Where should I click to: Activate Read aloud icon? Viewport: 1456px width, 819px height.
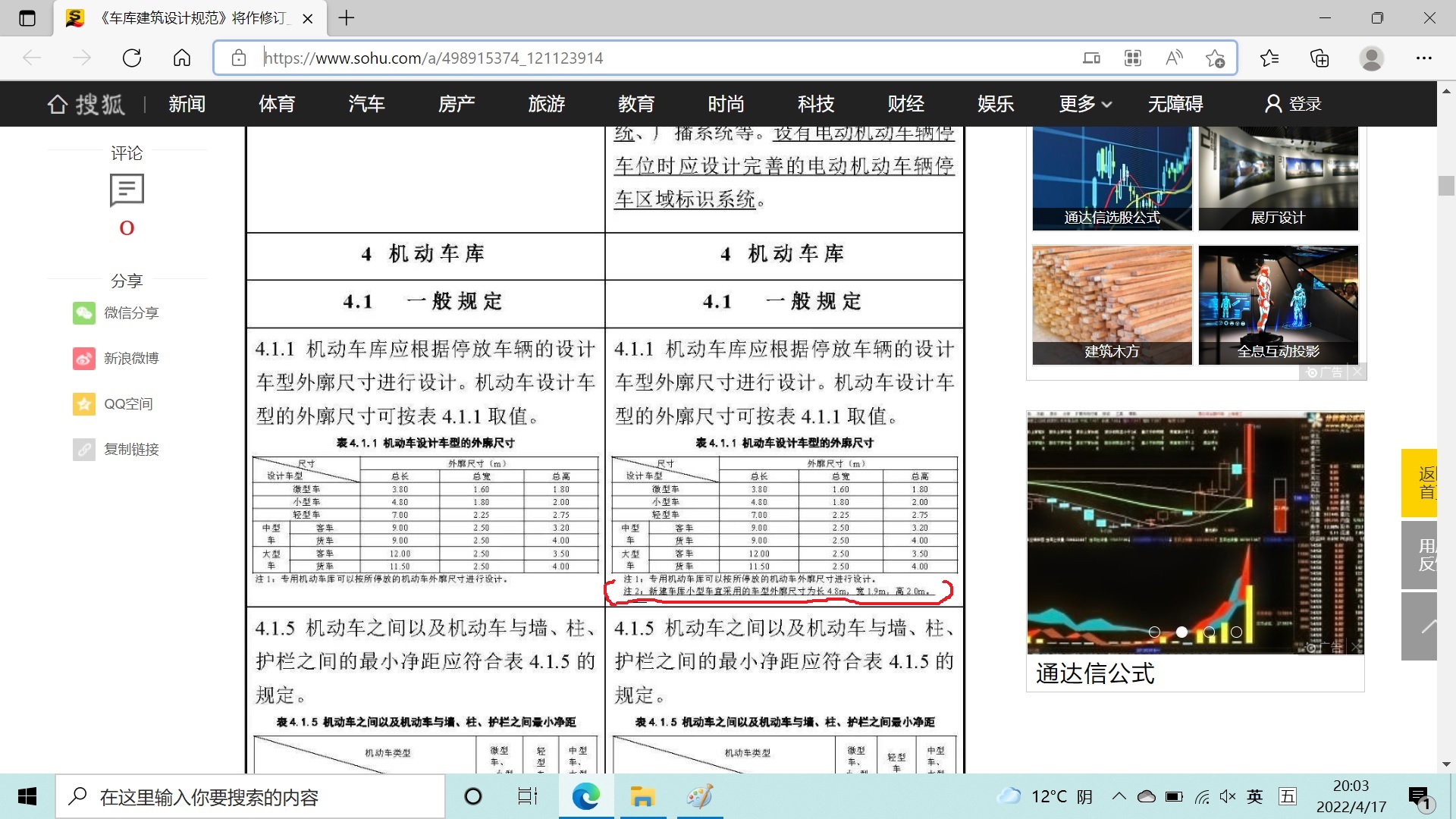tap(1174, 58)
